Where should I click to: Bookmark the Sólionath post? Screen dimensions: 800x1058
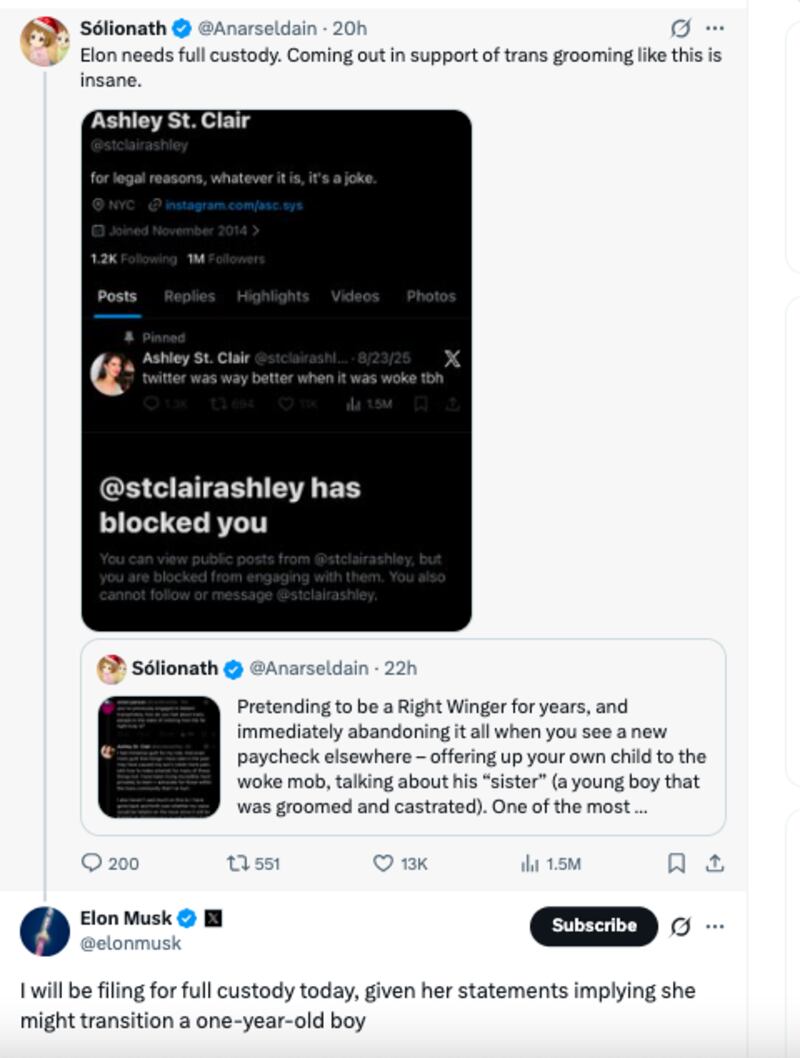[676, 863]
